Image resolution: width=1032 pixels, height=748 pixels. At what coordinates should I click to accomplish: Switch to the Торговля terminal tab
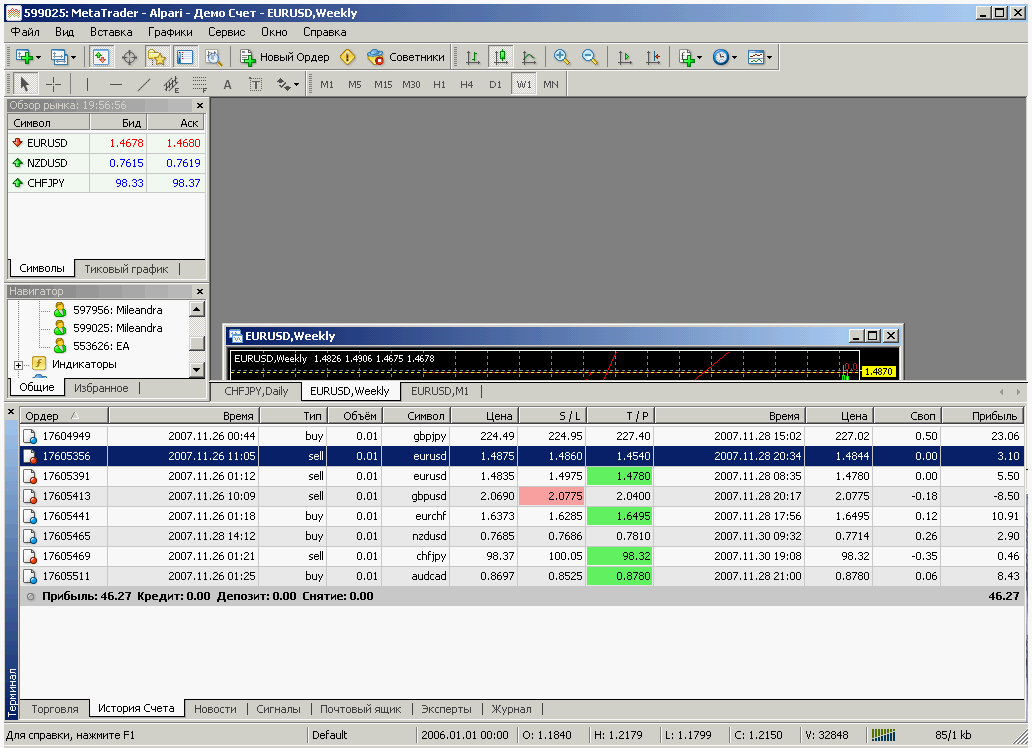[55, 709]
